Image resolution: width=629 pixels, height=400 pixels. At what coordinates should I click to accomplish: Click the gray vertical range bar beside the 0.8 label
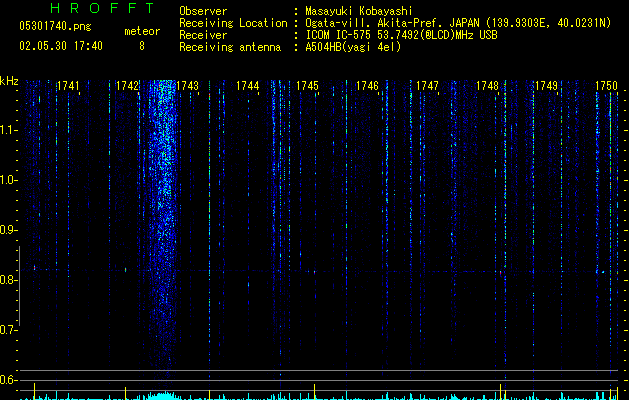(19, 286)
